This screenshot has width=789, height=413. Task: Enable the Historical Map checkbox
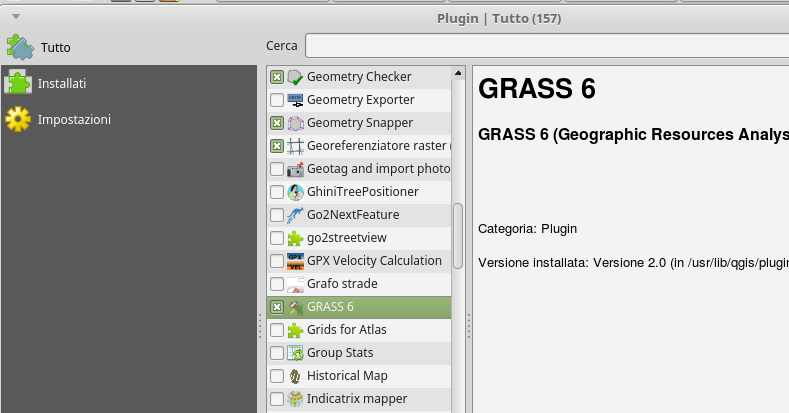pyautogui.click(x=277, y=376)
